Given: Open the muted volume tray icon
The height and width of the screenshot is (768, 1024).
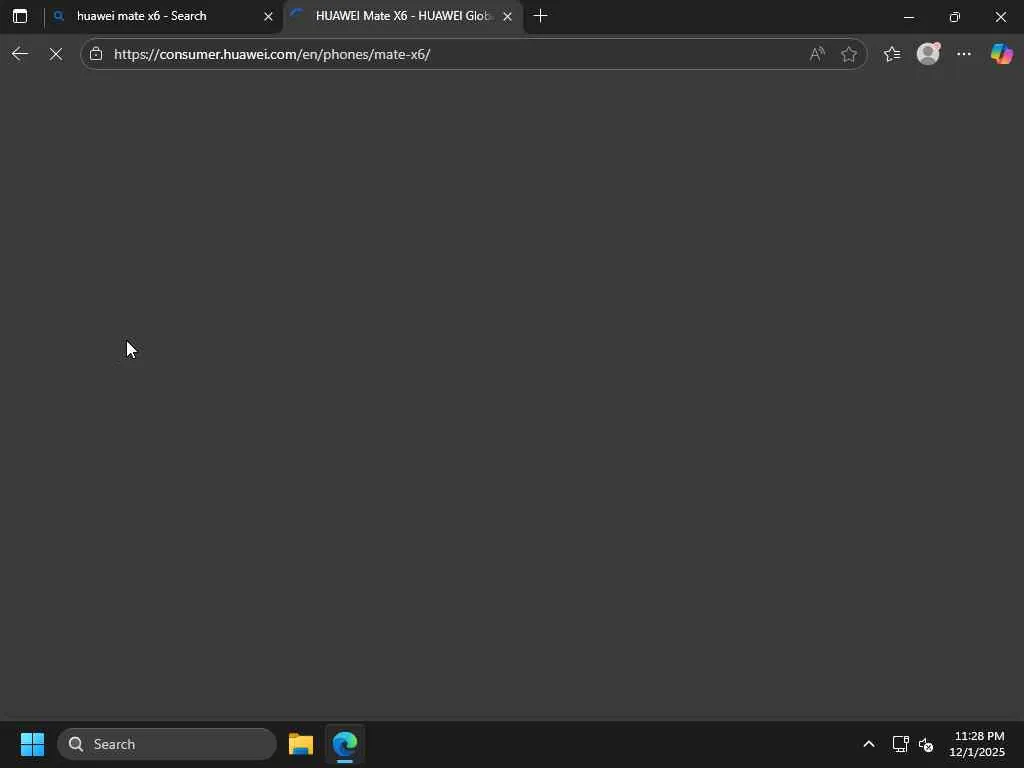Looking at the screenshot, I should point(925,744).
